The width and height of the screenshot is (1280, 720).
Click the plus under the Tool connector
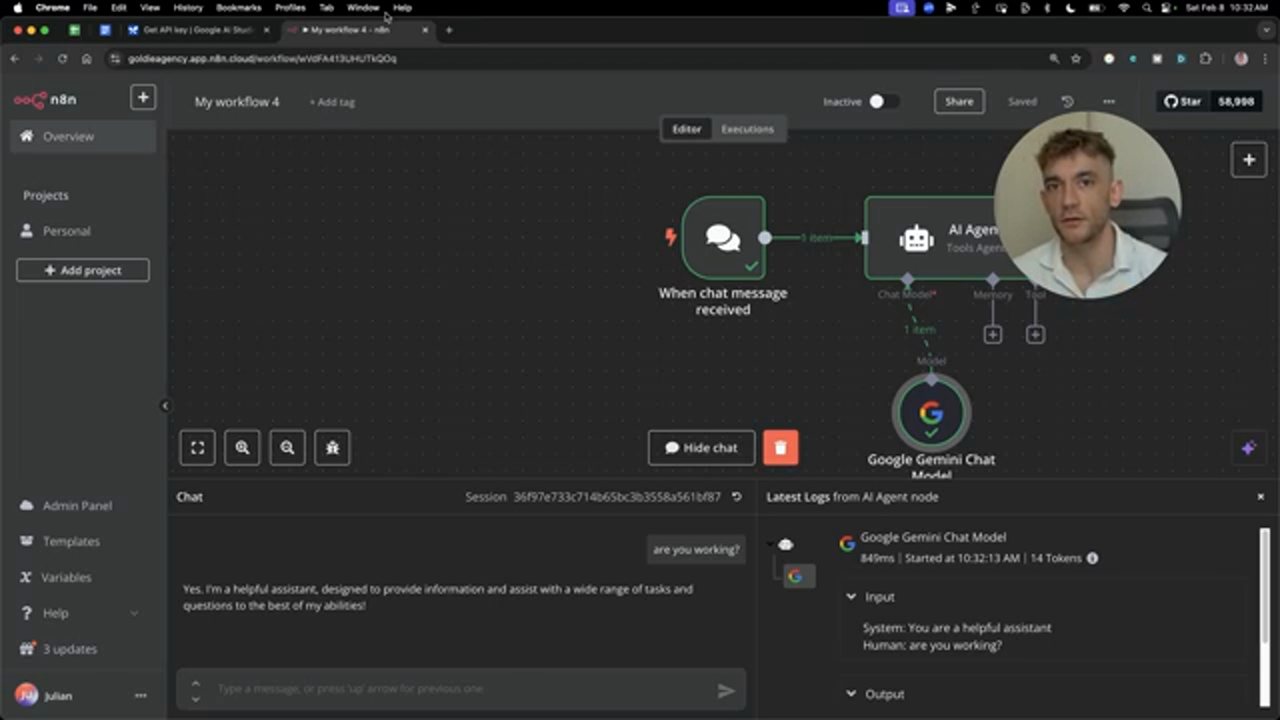coord(1035,335)
